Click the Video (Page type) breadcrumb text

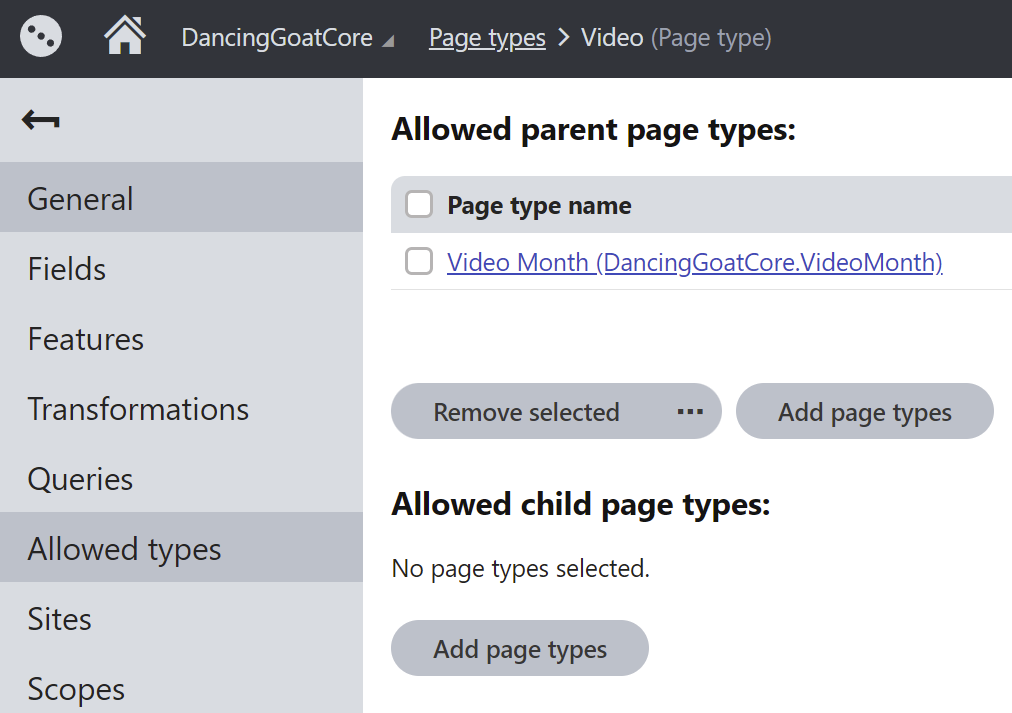(x=676, y=37)
